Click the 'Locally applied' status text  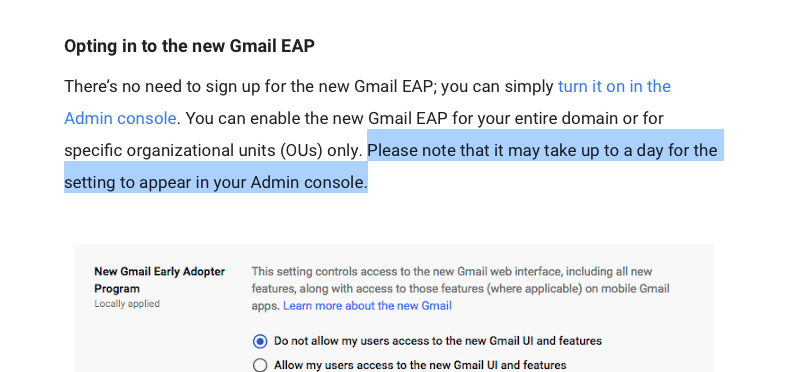click(127, 304)
